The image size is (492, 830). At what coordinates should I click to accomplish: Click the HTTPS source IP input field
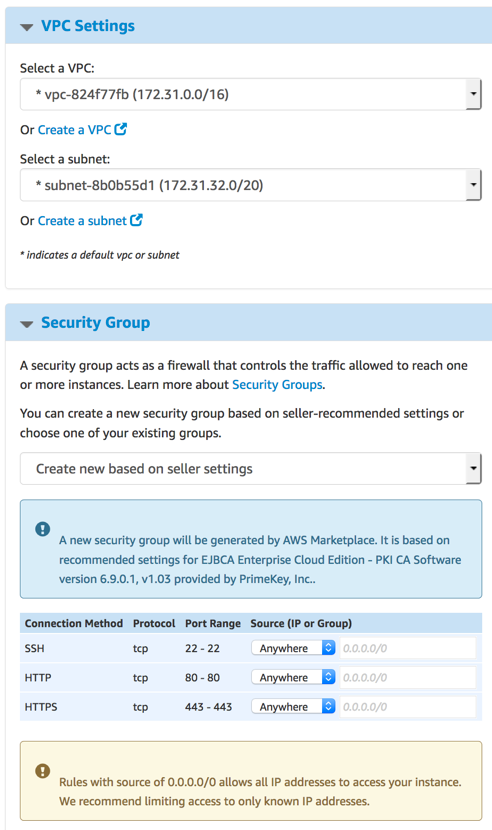coord(407,706)
